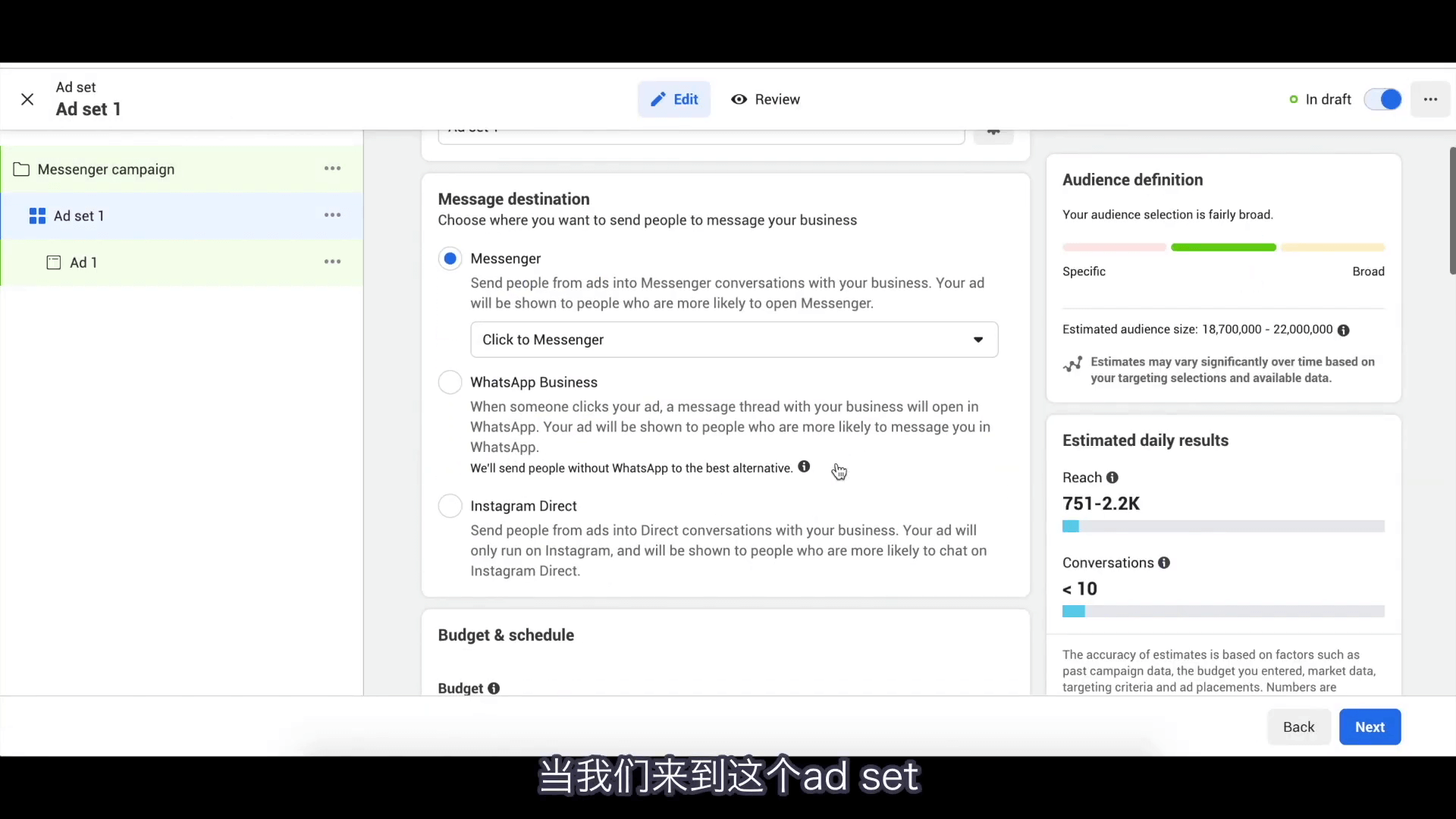Click the Message destination heading
This screenshot has width=1456, height=819.
coord(513,199)
